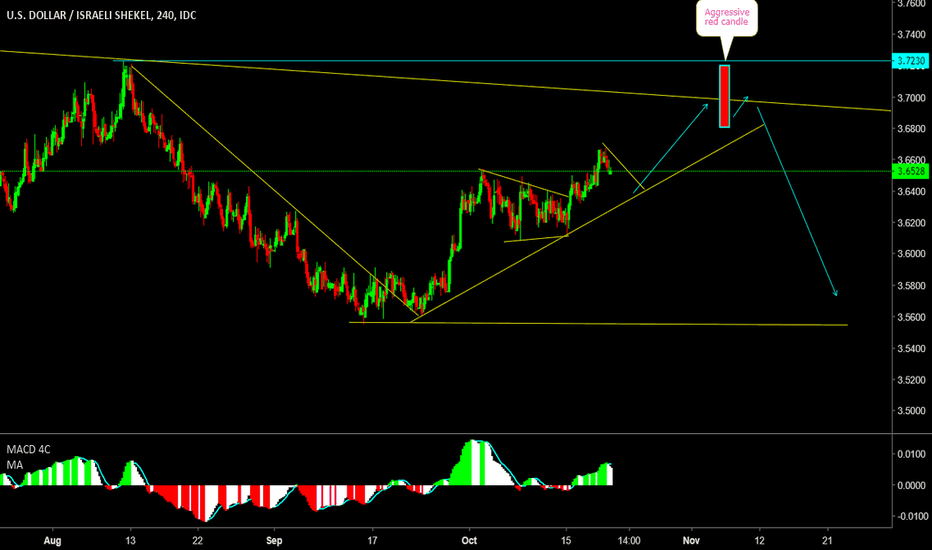The image size is (932, 550).
Task: Click 3.5400 on the price axis
Action: pos(911,348)
